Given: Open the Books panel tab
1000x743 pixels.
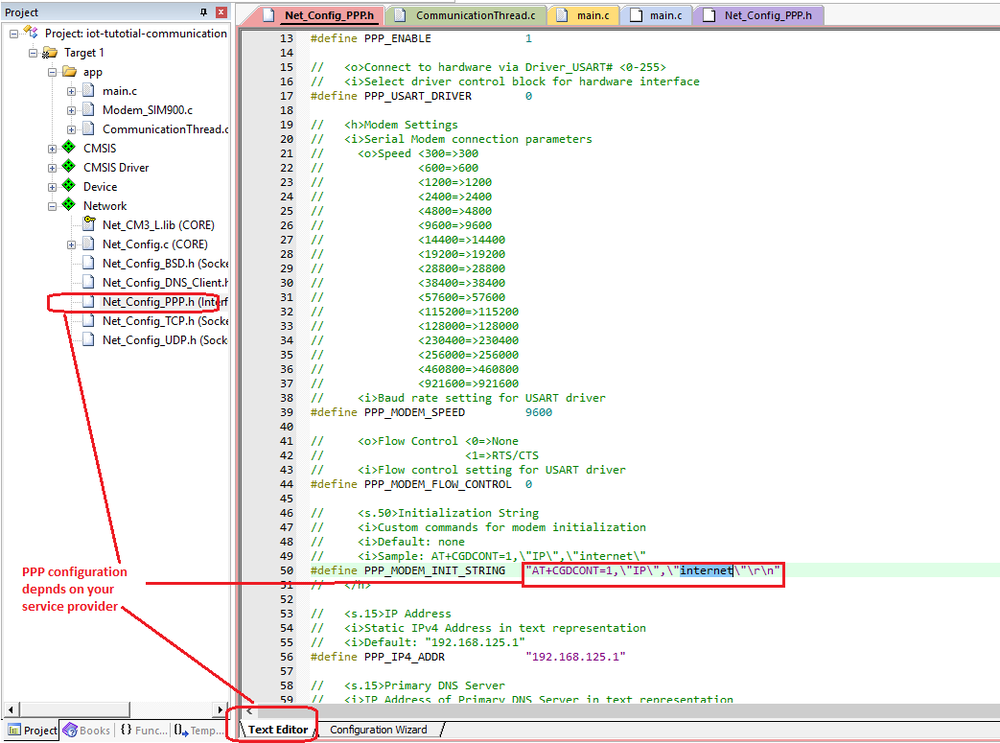Looking at the screenshot, I should click(87, 730).
